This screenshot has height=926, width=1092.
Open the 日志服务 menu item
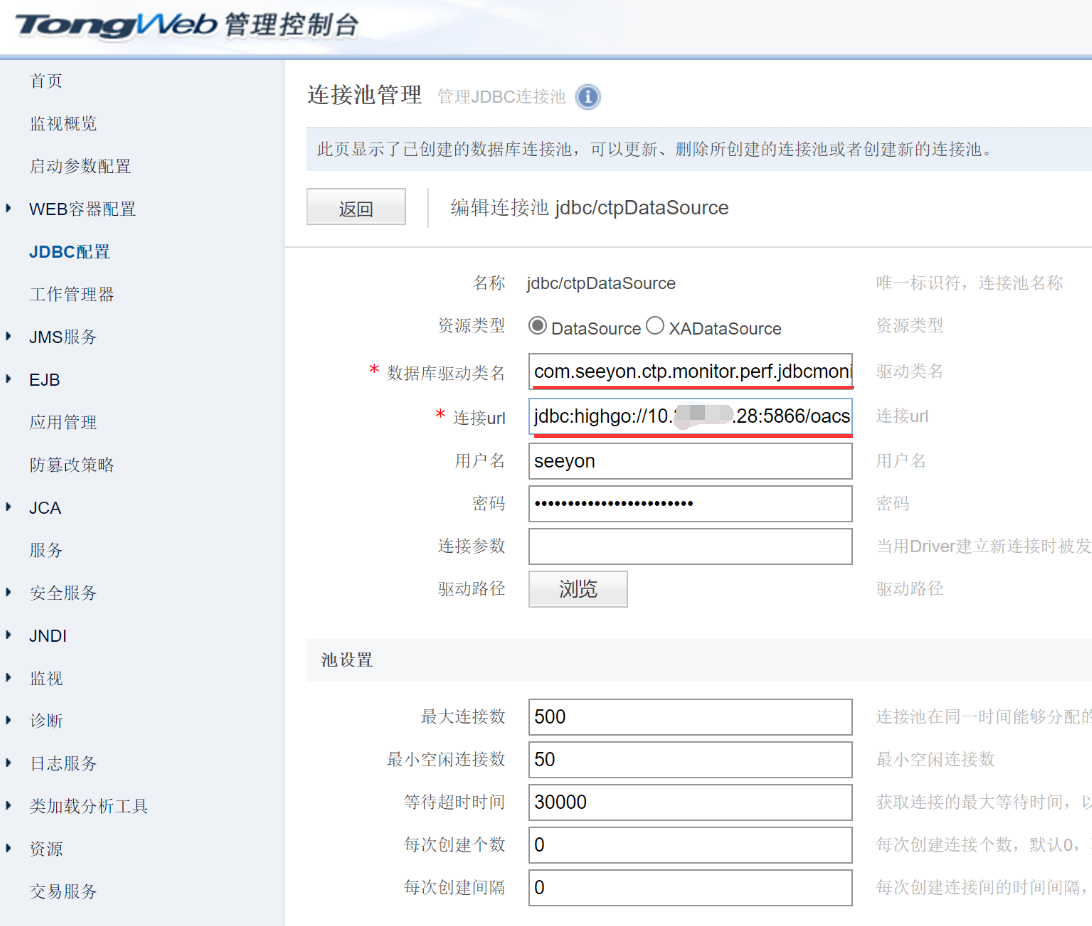point(63,763)
